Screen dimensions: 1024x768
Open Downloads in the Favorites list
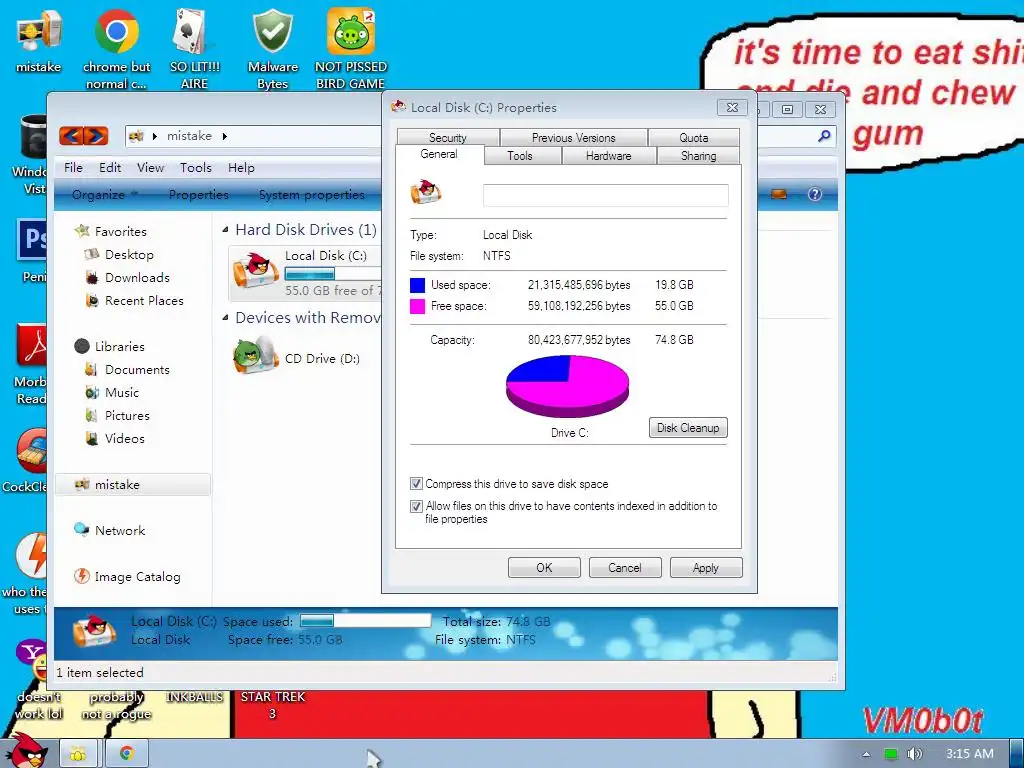click(x=137, y=278)
